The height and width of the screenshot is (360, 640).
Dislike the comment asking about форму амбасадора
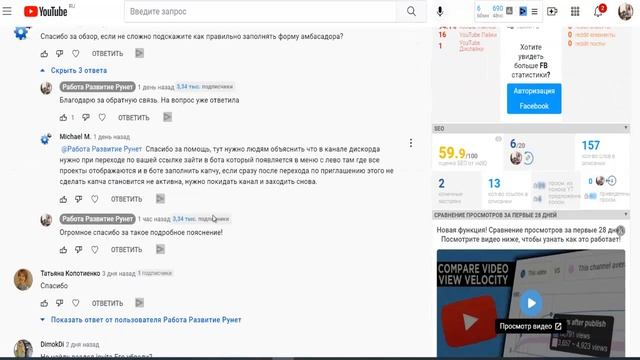pos(60,53)
